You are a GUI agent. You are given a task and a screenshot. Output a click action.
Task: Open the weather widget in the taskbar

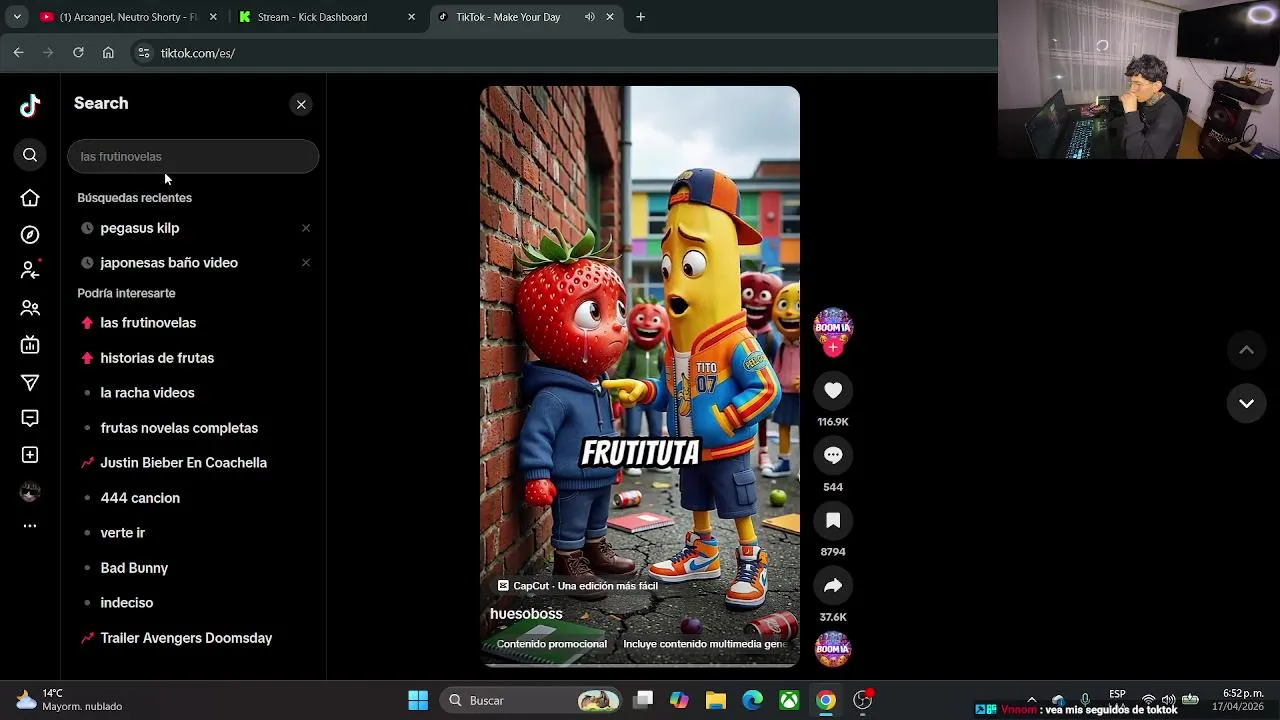click(70, 700)
